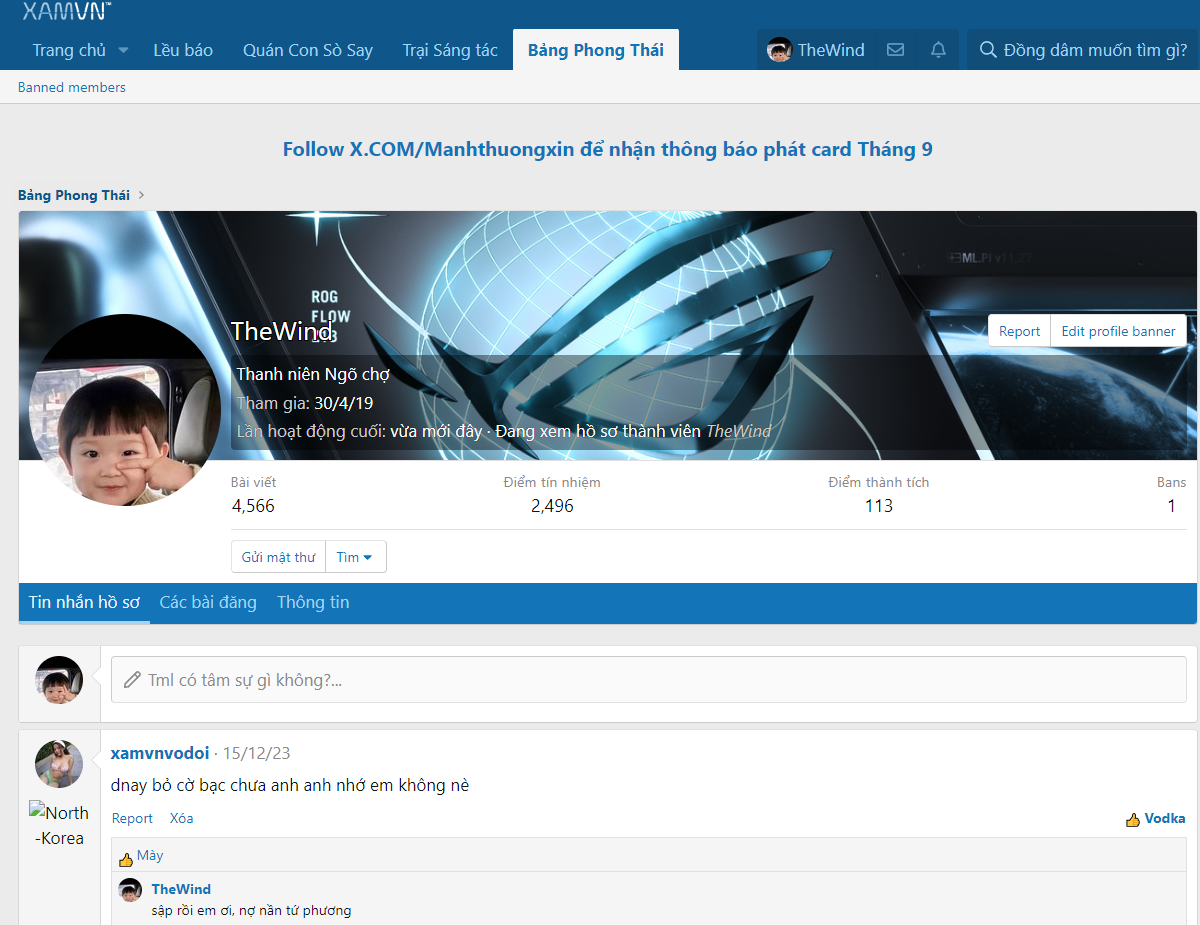Open the Banned members link

point(72,87)
